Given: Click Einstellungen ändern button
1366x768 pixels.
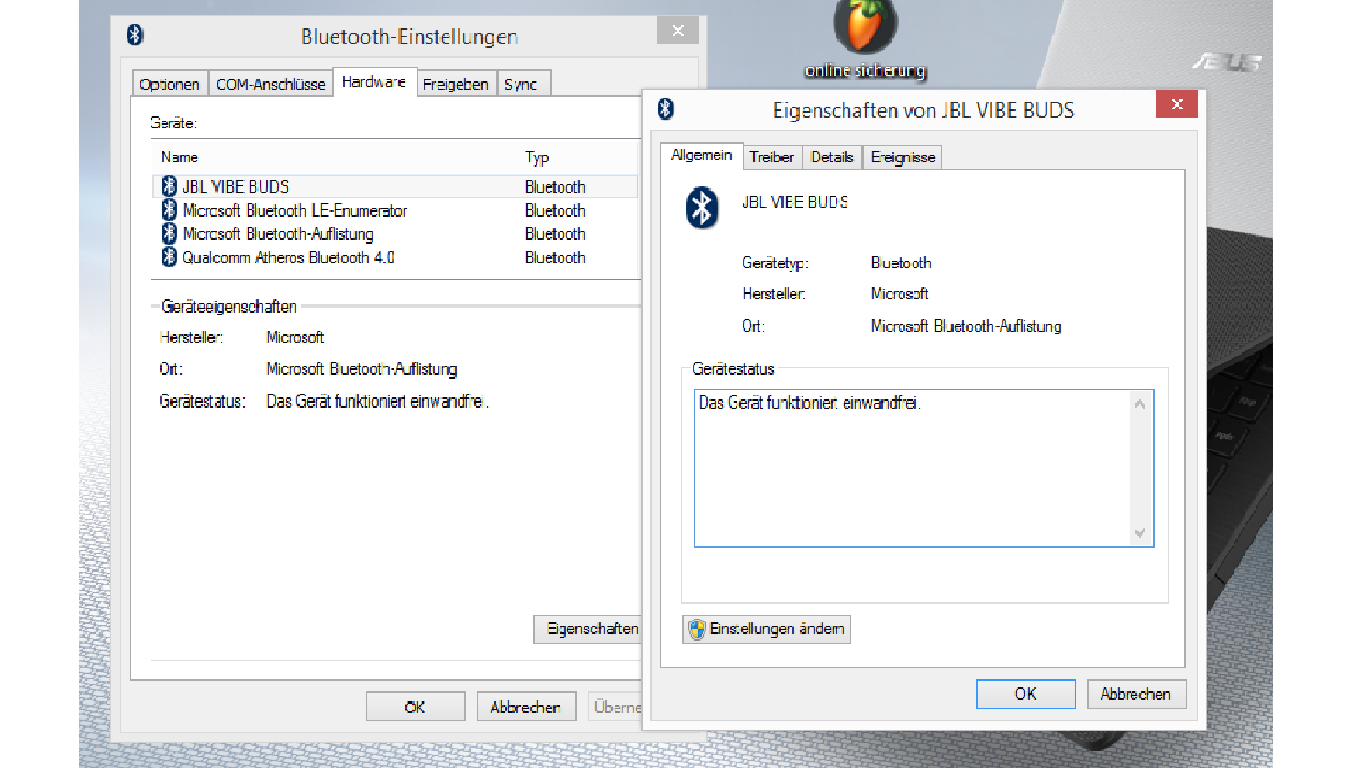Looking at the screenshot, I should [766, 629].
